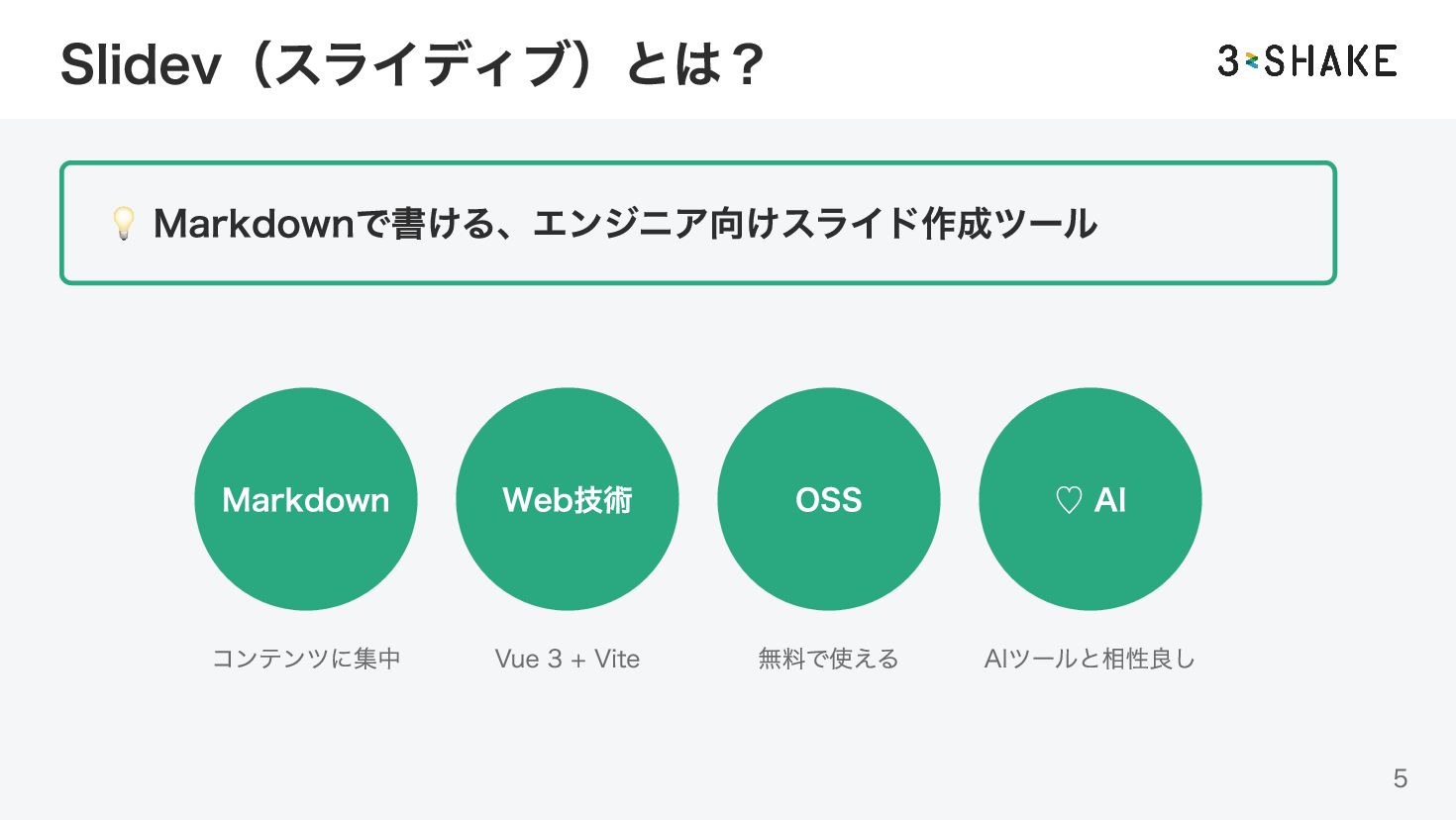Click the lightbulb emoji icon

pyautogui.click(x=124, y=223)
